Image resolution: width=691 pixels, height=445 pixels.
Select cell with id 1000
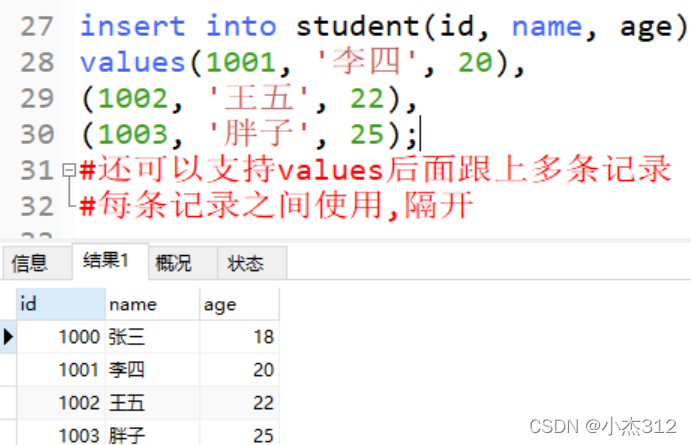pos(61,337)
